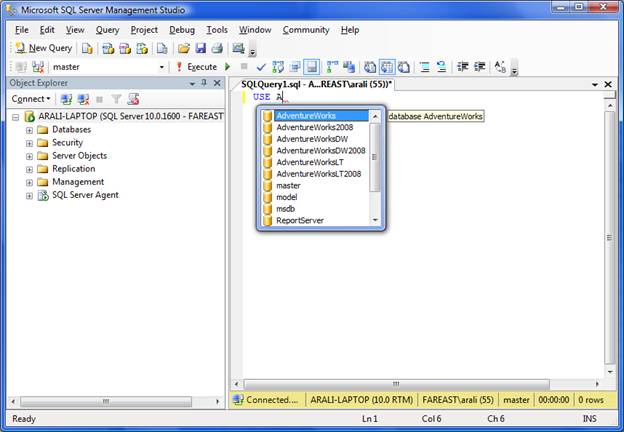This screenshot has width=624, height=432.
Task: Print the query using the printer icon
Action: click(x=217, y=49)
